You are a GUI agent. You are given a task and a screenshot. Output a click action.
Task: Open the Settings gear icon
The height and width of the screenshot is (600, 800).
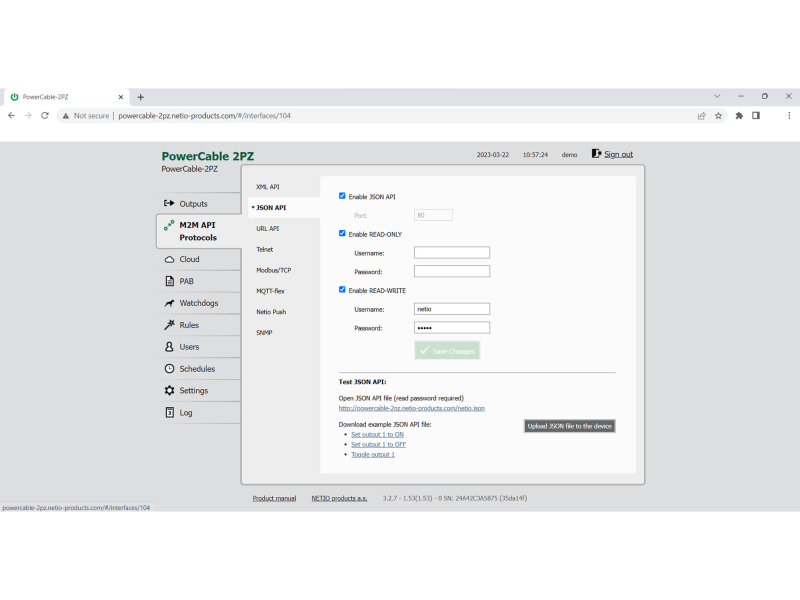click(169, 390)
